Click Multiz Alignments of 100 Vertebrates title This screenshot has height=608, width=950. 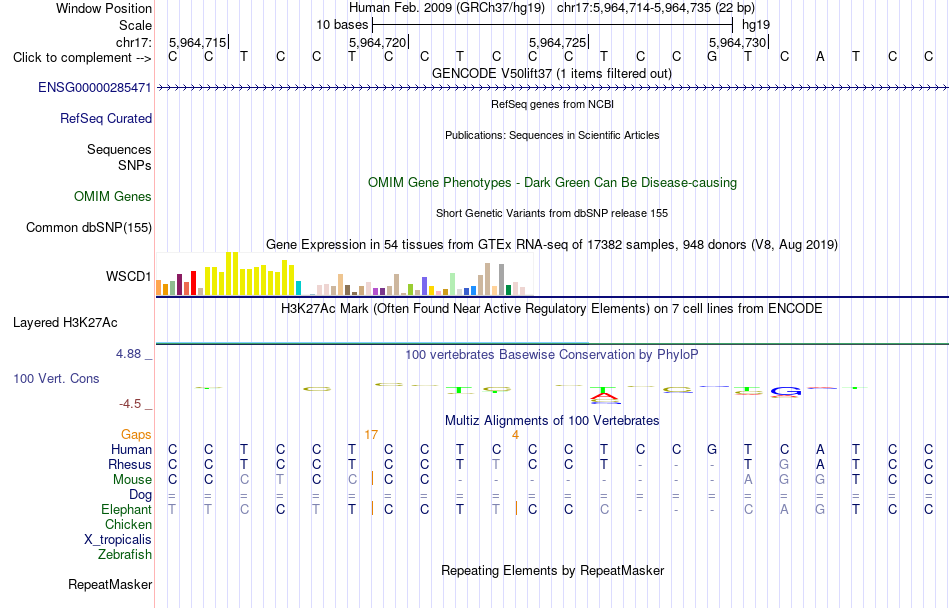[552, 421]
